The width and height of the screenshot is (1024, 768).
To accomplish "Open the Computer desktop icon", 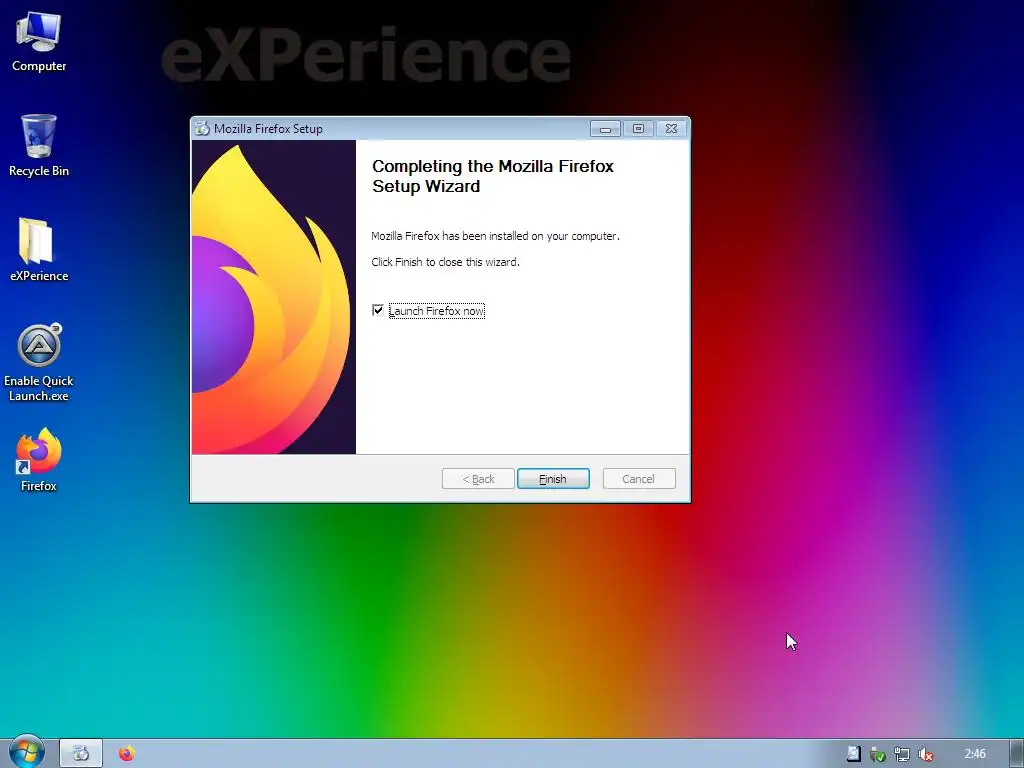I will 39,42.
